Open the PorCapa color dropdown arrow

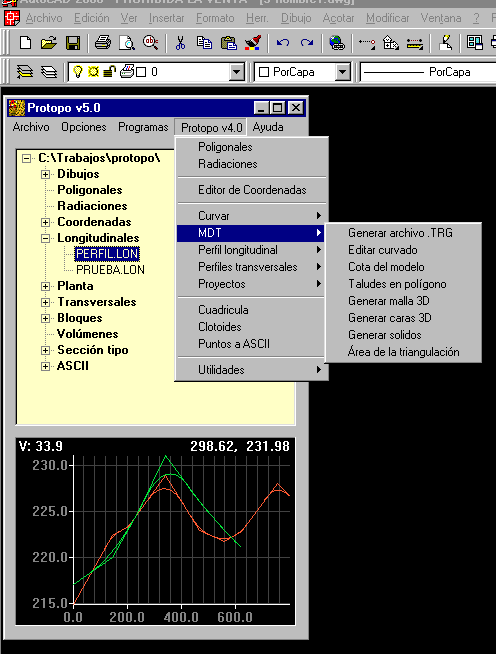[342, 72]
